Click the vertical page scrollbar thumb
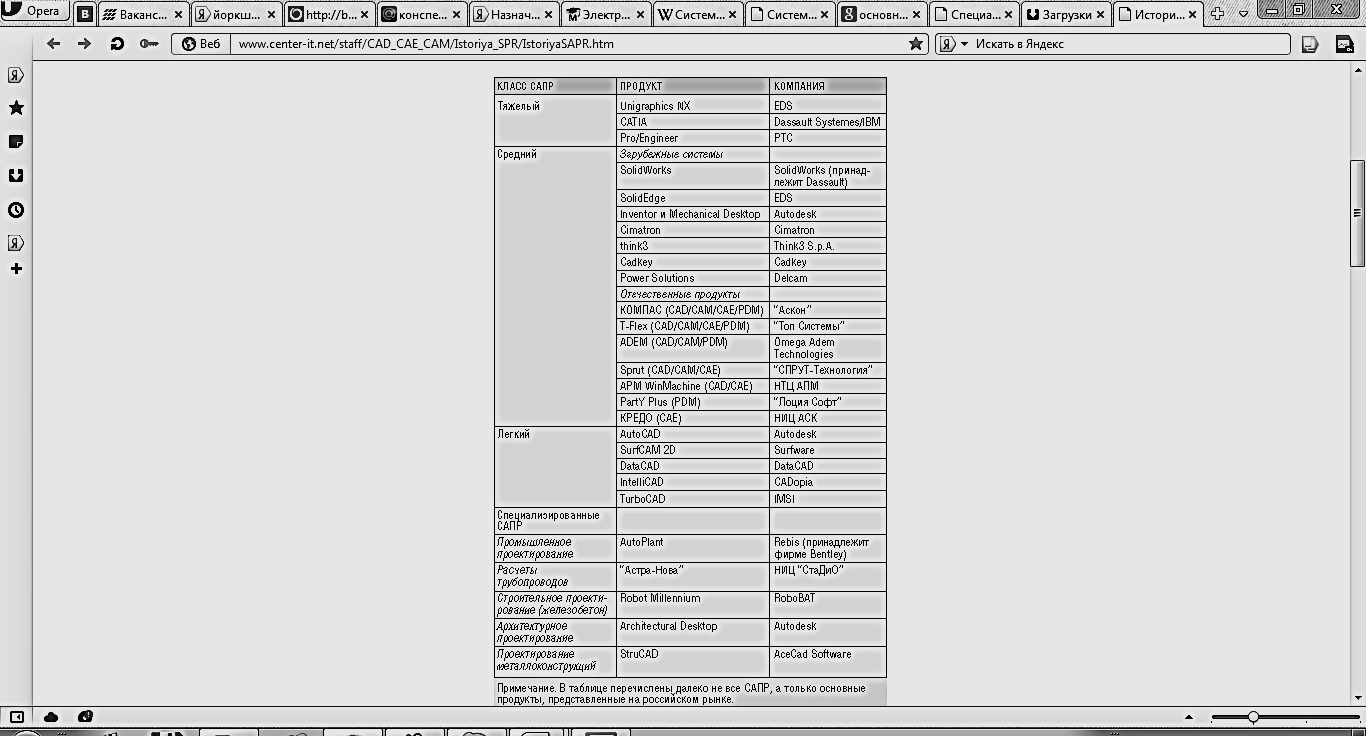The image size is (1366, 736). click(1357, 213)
